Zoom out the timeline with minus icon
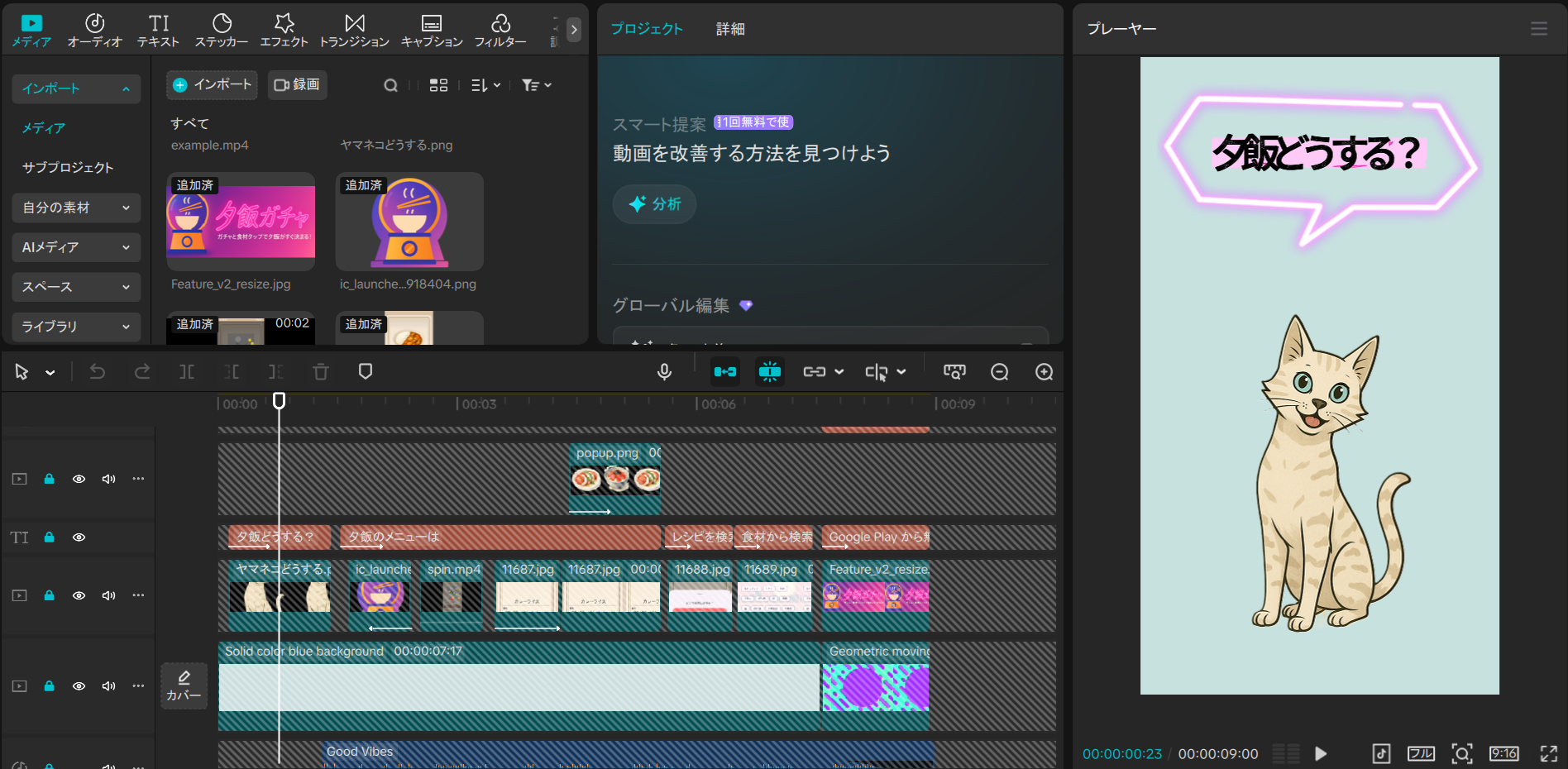This screenshot has height=769, width=1568. click(999, 372)
